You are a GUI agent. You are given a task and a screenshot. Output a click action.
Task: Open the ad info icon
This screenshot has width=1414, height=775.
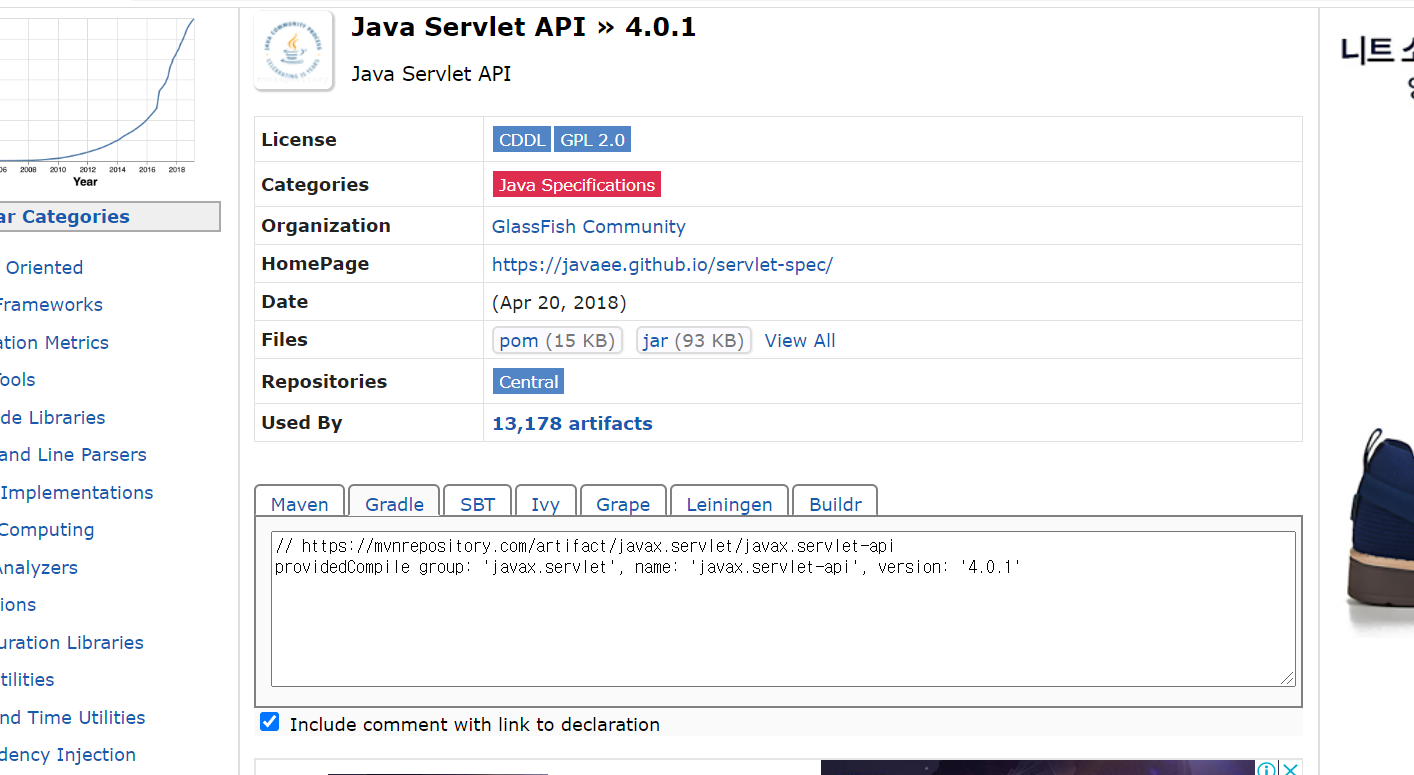[x=1267, y=768]
